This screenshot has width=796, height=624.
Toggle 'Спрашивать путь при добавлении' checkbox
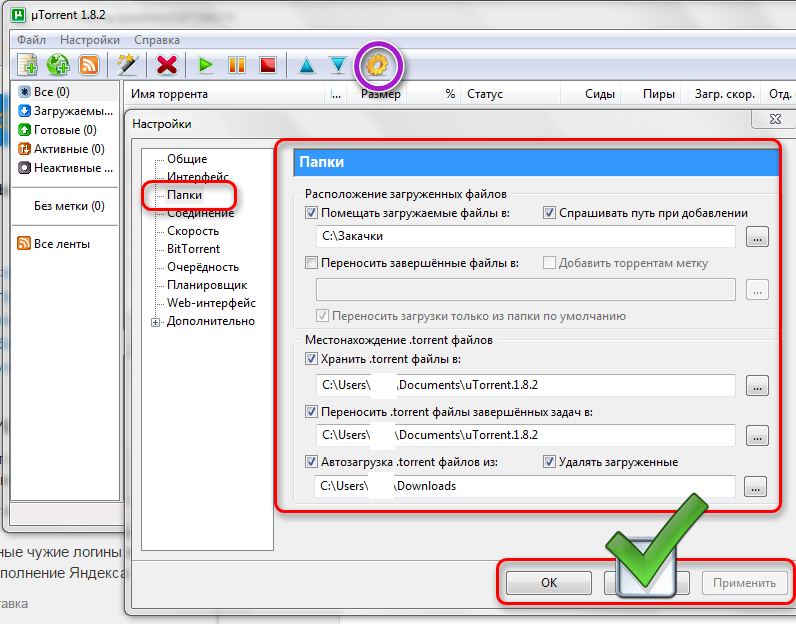tap(549, 213)
